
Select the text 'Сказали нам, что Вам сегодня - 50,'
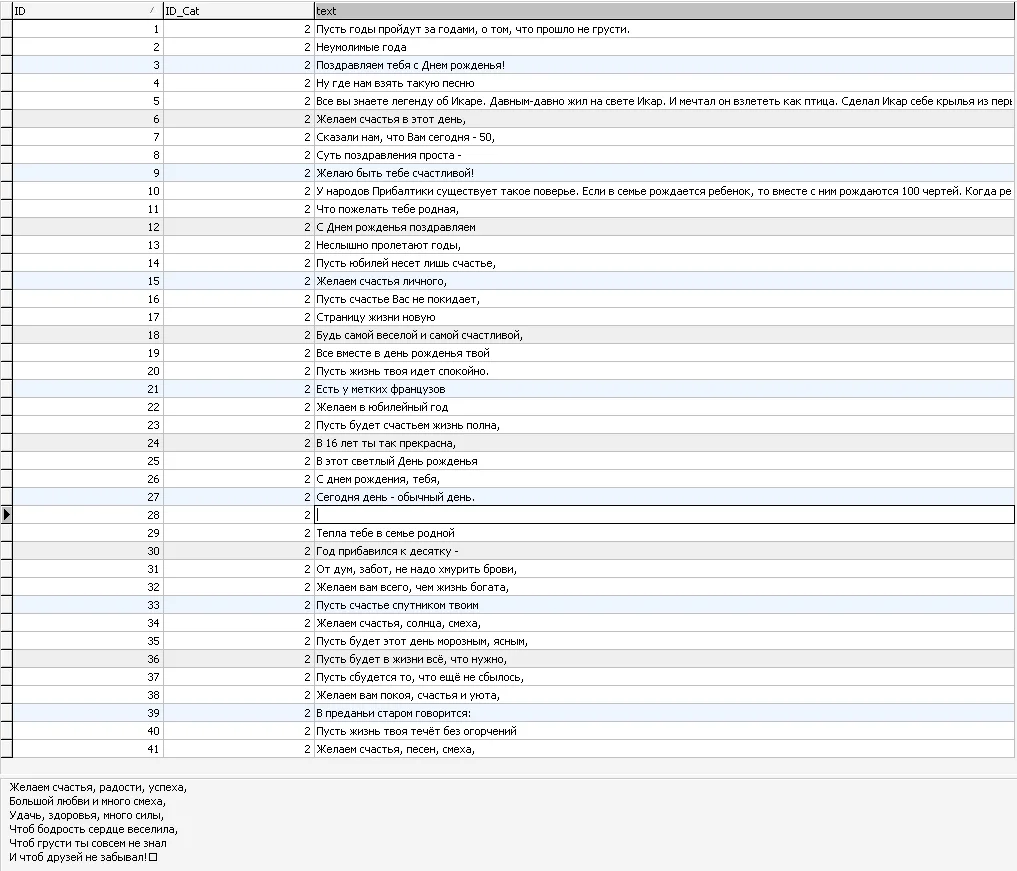(x=405, y=137)
